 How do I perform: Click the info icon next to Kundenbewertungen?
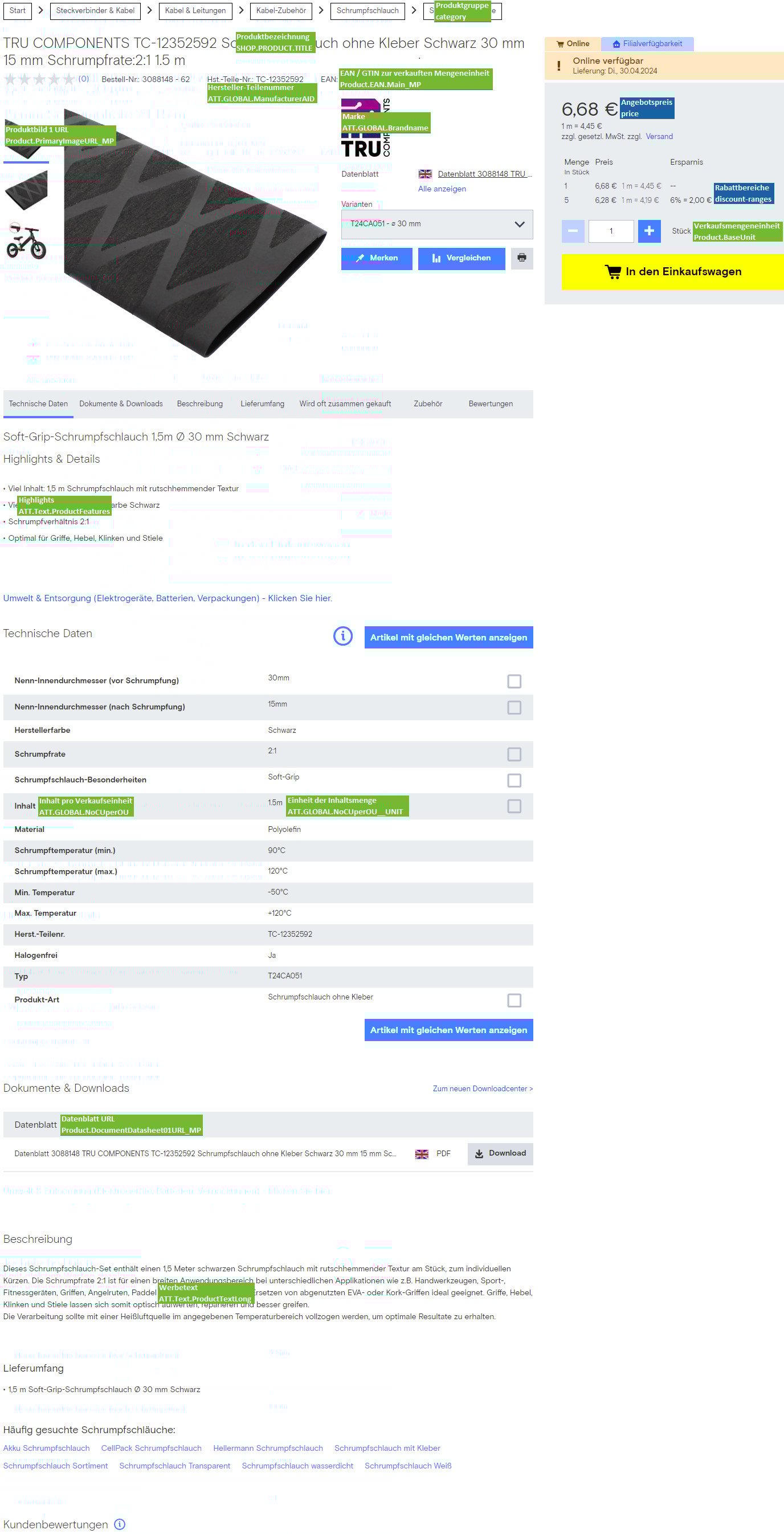coord(120,1524)
